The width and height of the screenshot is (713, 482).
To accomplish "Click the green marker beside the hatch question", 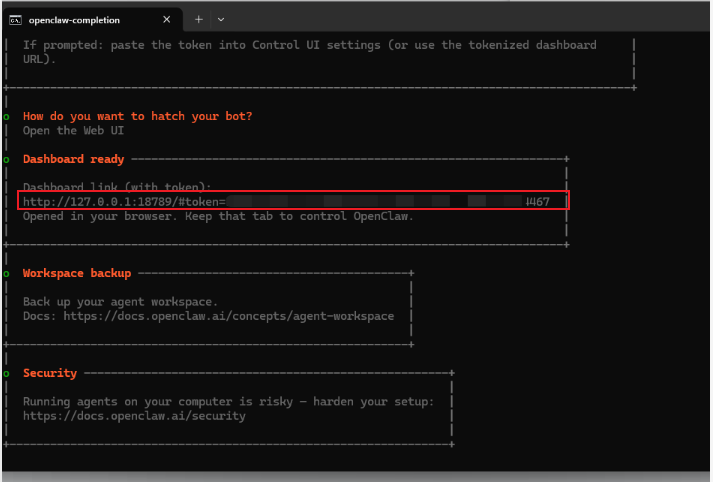I will (x=6, y=117).
